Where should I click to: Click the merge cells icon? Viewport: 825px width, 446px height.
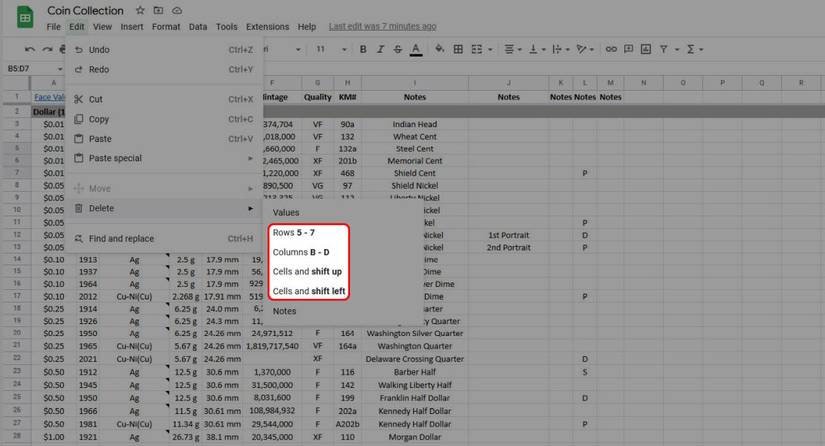click(476, 49)
